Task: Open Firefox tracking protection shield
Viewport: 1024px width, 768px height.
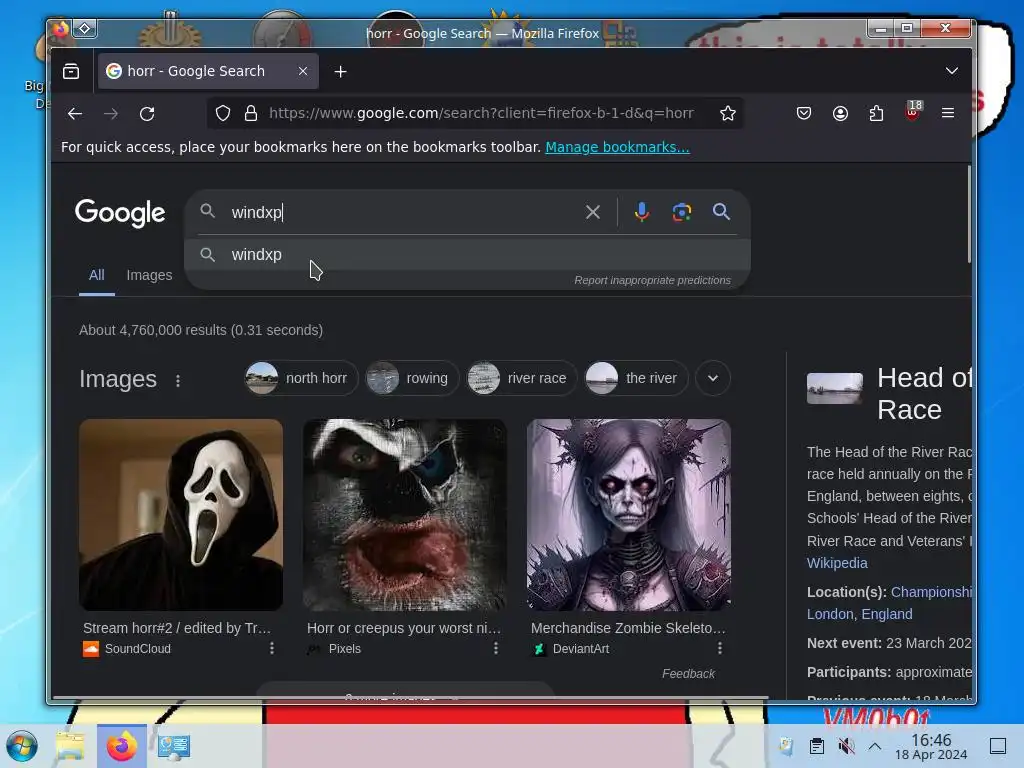Action: [223, 114]
